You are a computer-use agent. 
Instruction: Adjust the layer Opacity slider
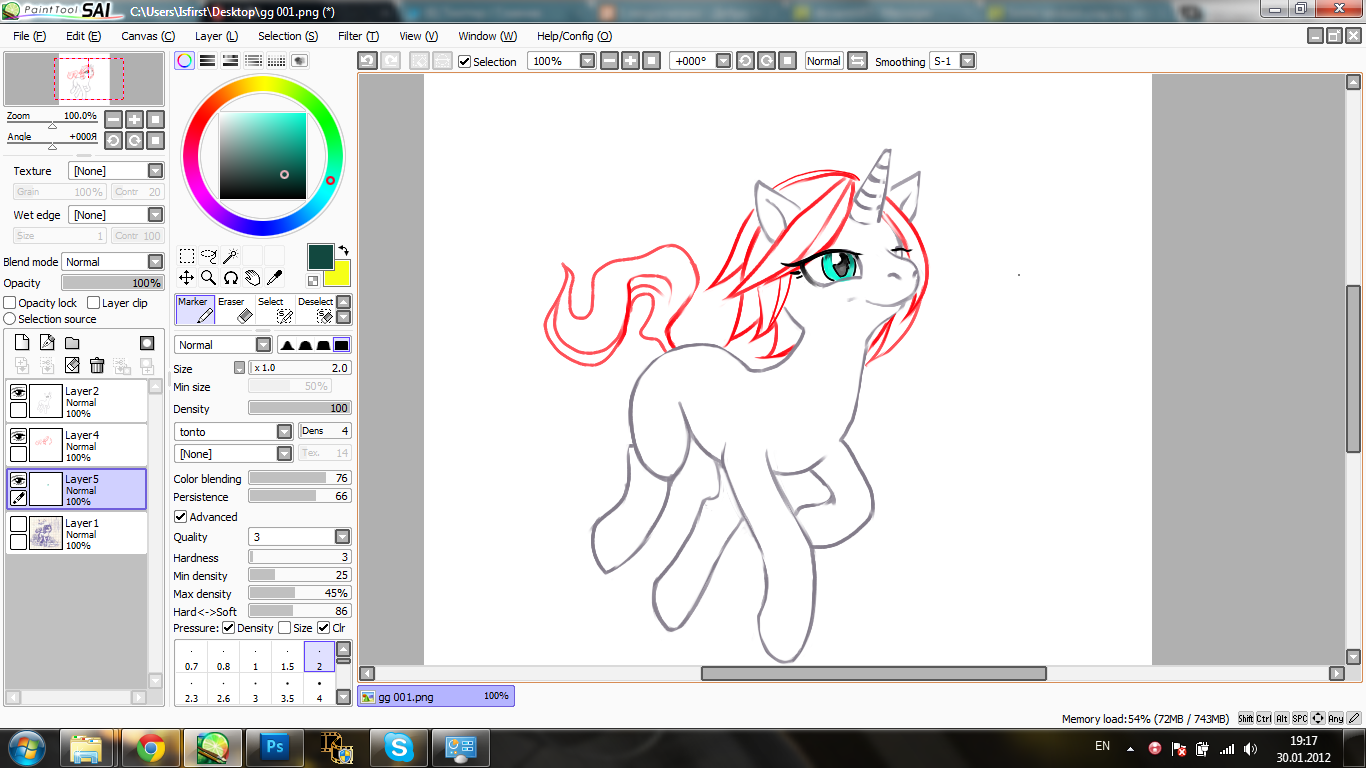[112, 283]
